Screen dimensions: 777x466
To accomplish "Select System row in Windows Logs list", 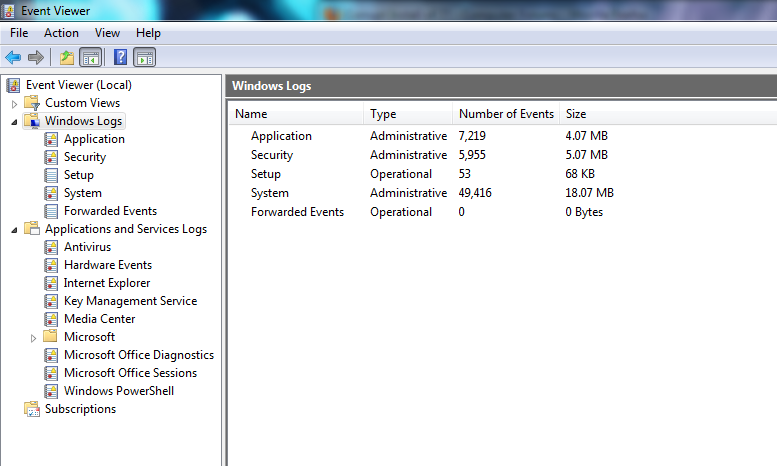I will [x=270, y=193].
